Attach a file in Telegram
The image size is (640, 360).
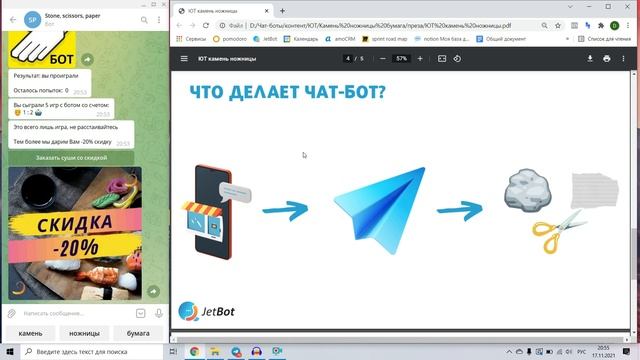click(x=11, y=313)
